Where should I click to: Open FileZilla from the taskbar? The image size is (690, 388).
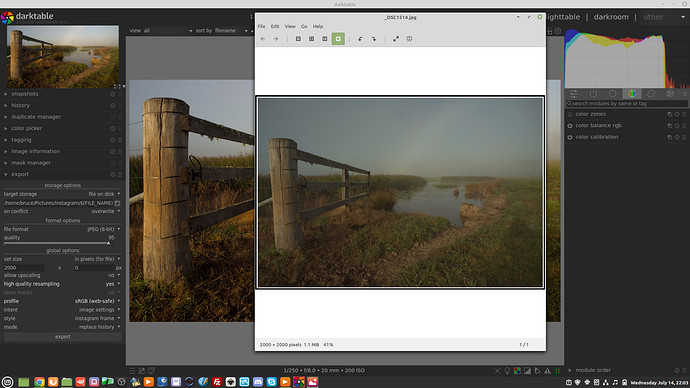click(217, 382)
